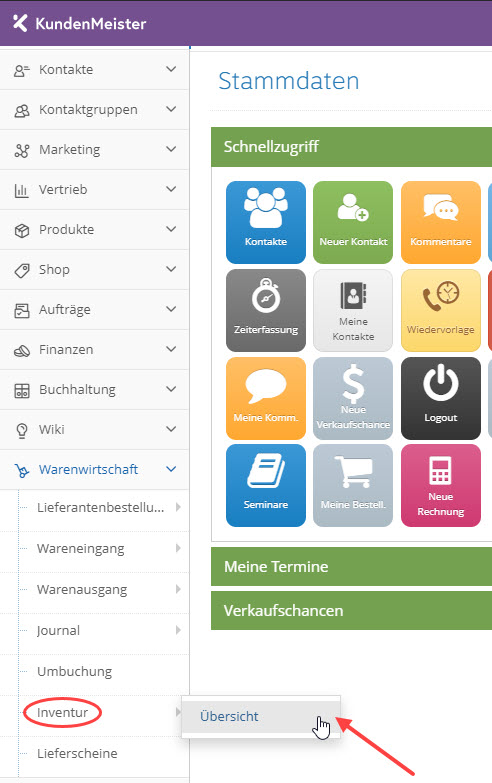Open the Lieferscheine submenu entry
The image size is (492, 783).
click(77, 753)
